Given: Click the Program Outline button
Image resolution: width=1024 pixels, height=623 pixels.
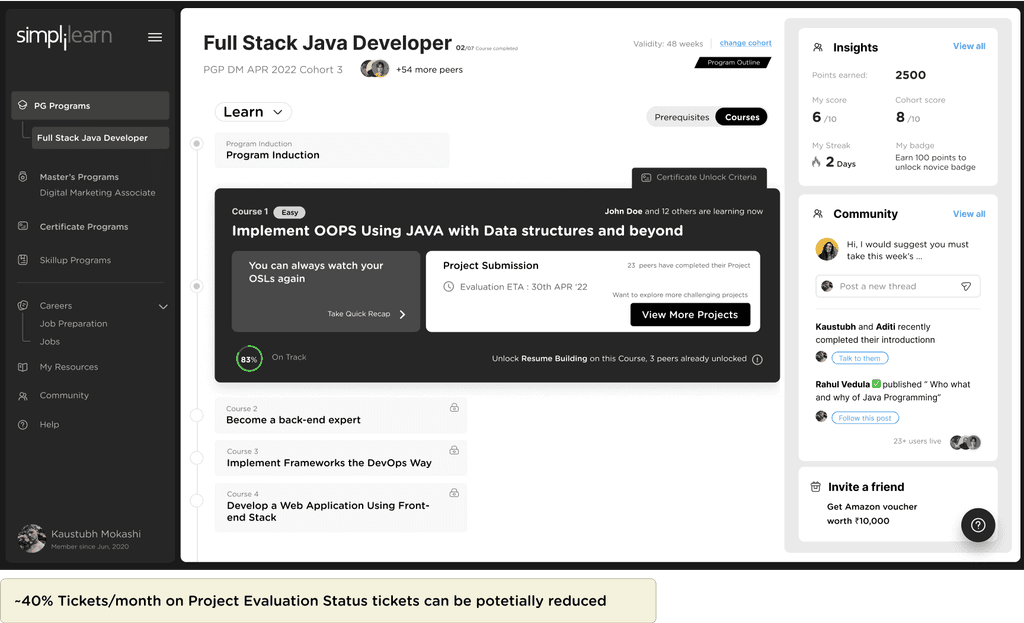Looking at the screenshot, I should pyautogui.click(x=733, y=63).
